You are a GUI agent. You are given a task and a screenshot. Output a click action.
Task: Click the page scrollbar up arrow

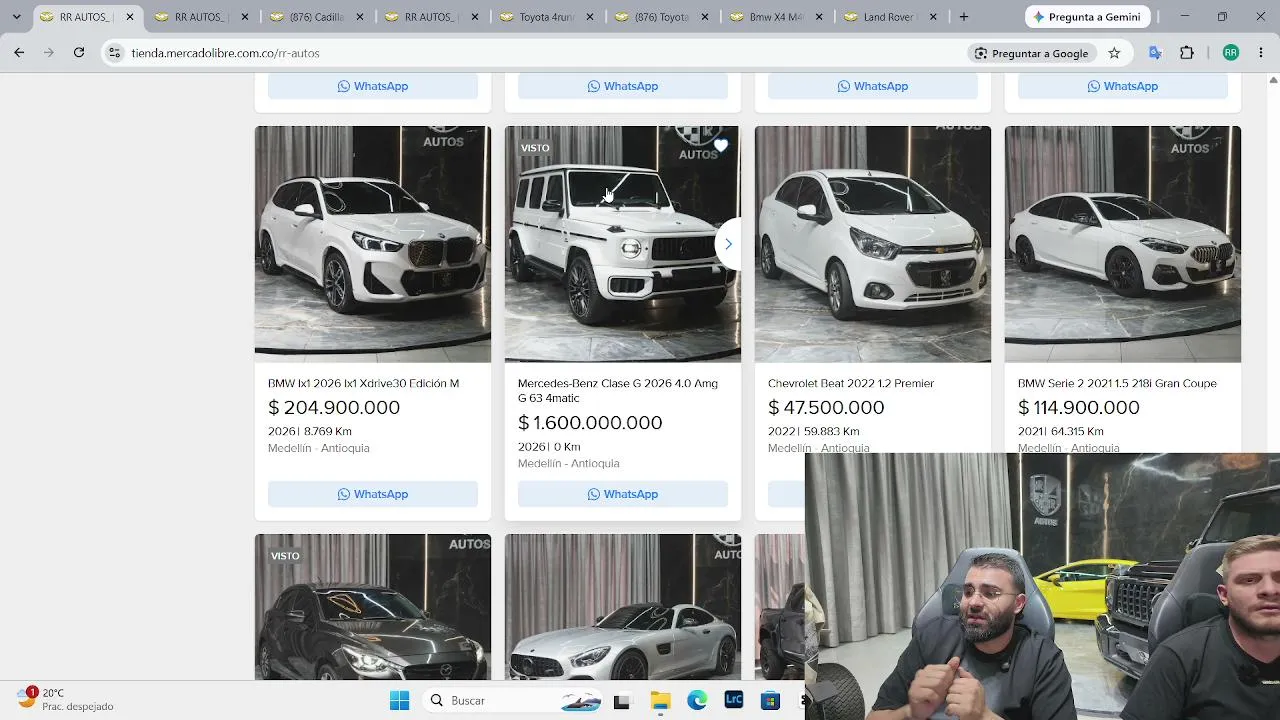click(x=1273, y=79)
